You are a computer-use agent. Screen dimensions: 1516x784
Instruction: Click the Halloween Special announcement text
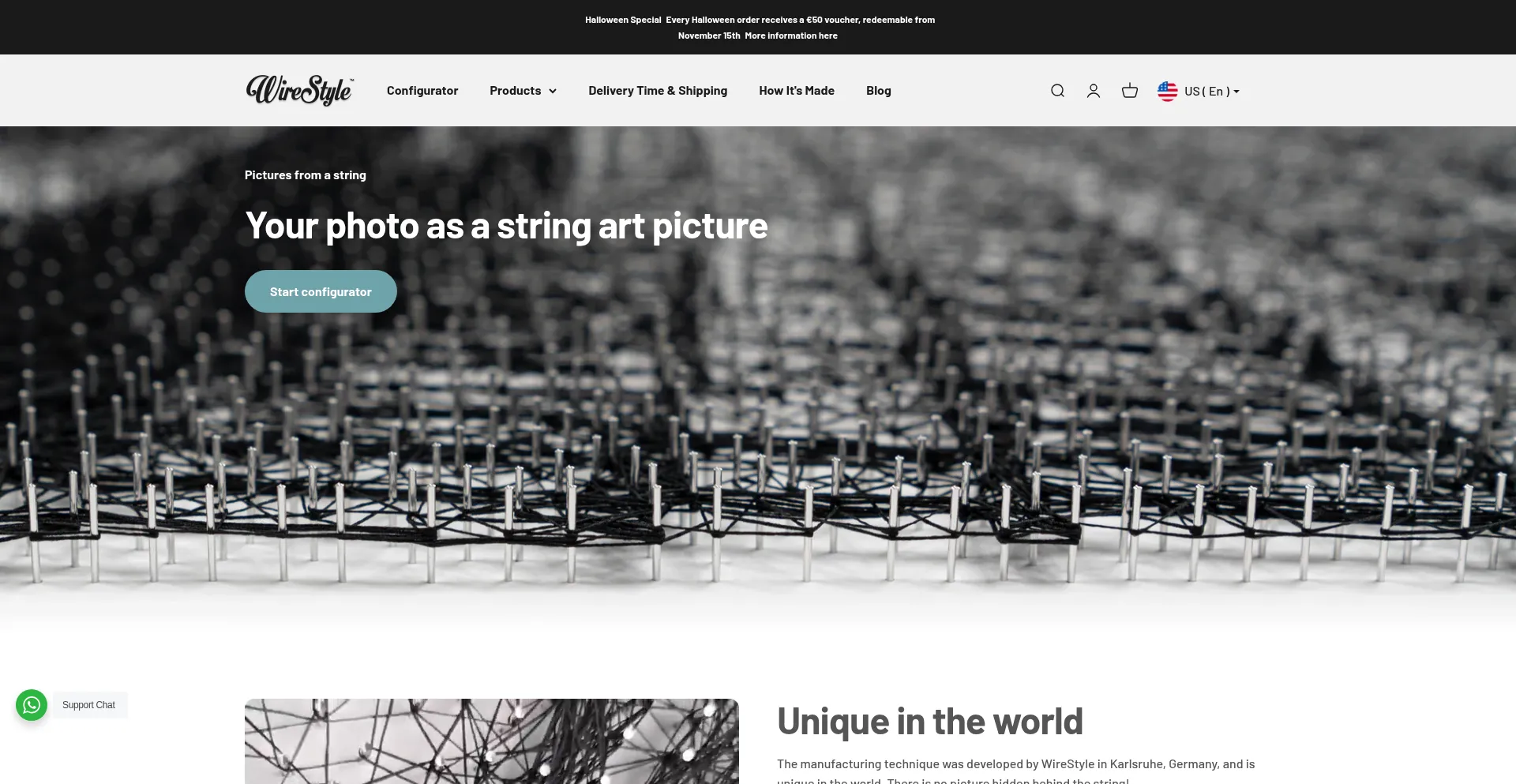(622, 20)
